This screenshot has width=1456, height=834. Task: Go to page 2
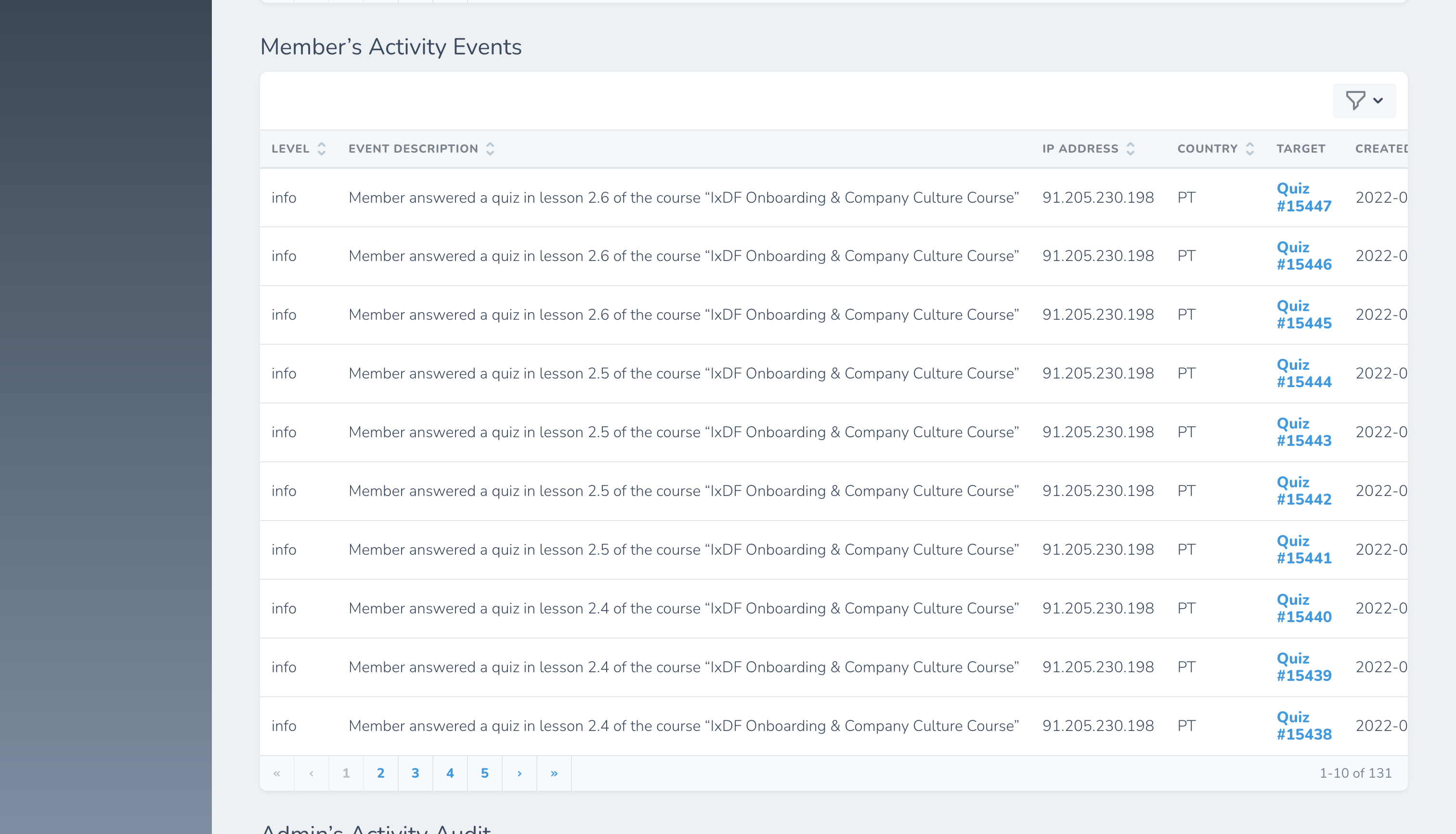click(x=381, y=773)
